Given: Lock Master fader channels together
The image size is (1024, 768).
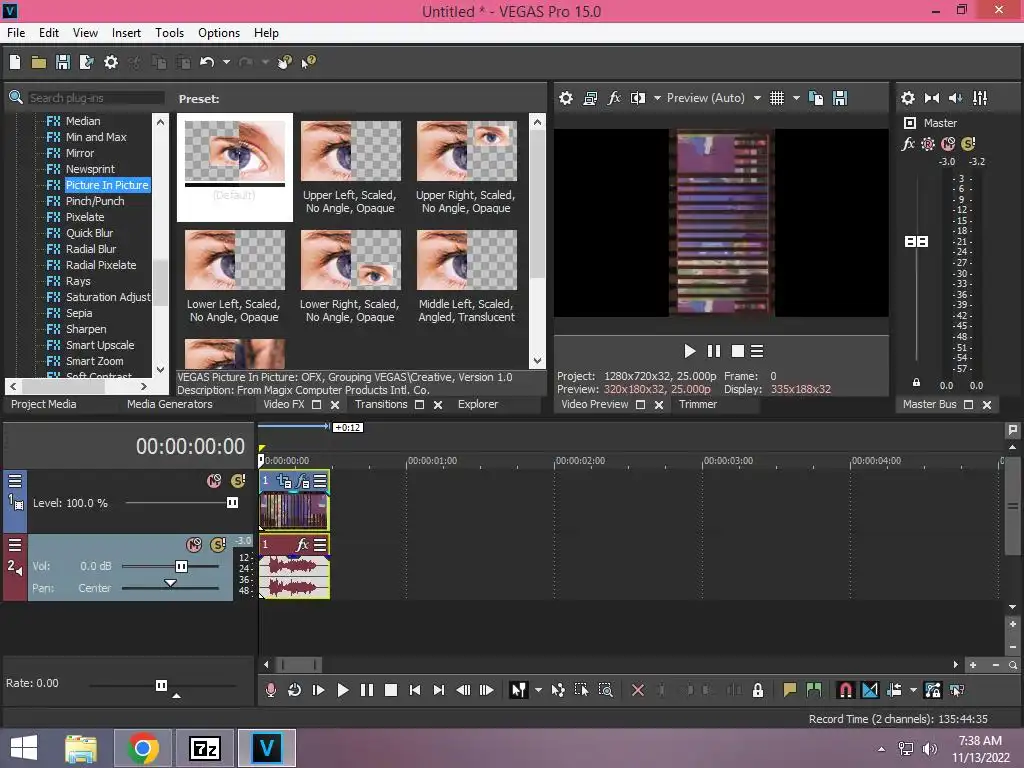Looking at the screenshot, I should (916, 383).
